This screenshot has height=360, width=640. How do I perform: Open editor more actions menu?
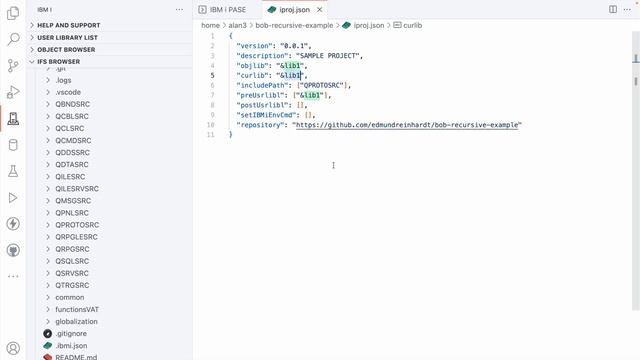click(x=627, y=9)
